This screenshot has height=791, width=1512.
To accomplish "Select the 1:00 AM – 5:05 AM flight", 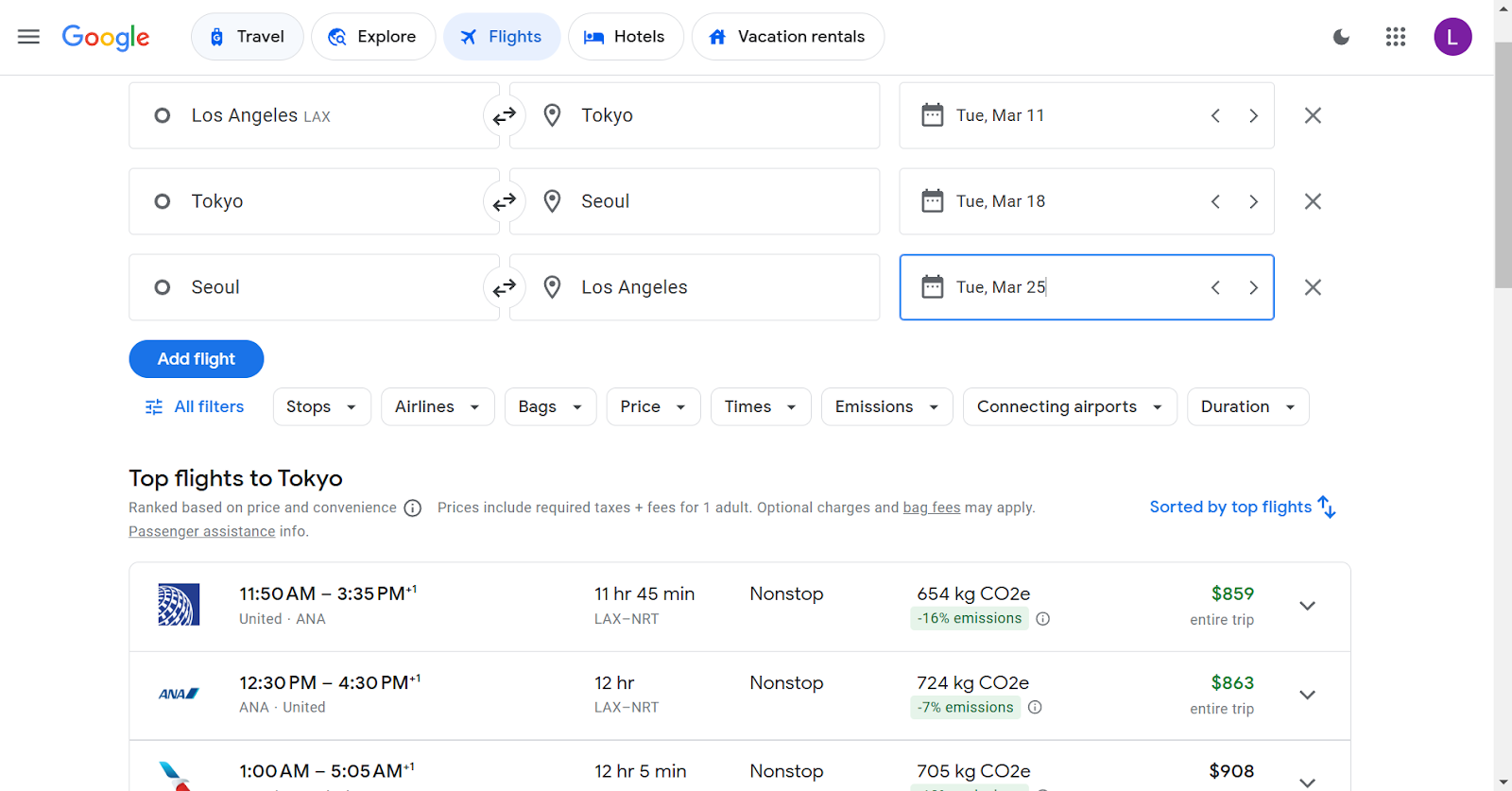I will pyautogui.click(x=740, y=766).
